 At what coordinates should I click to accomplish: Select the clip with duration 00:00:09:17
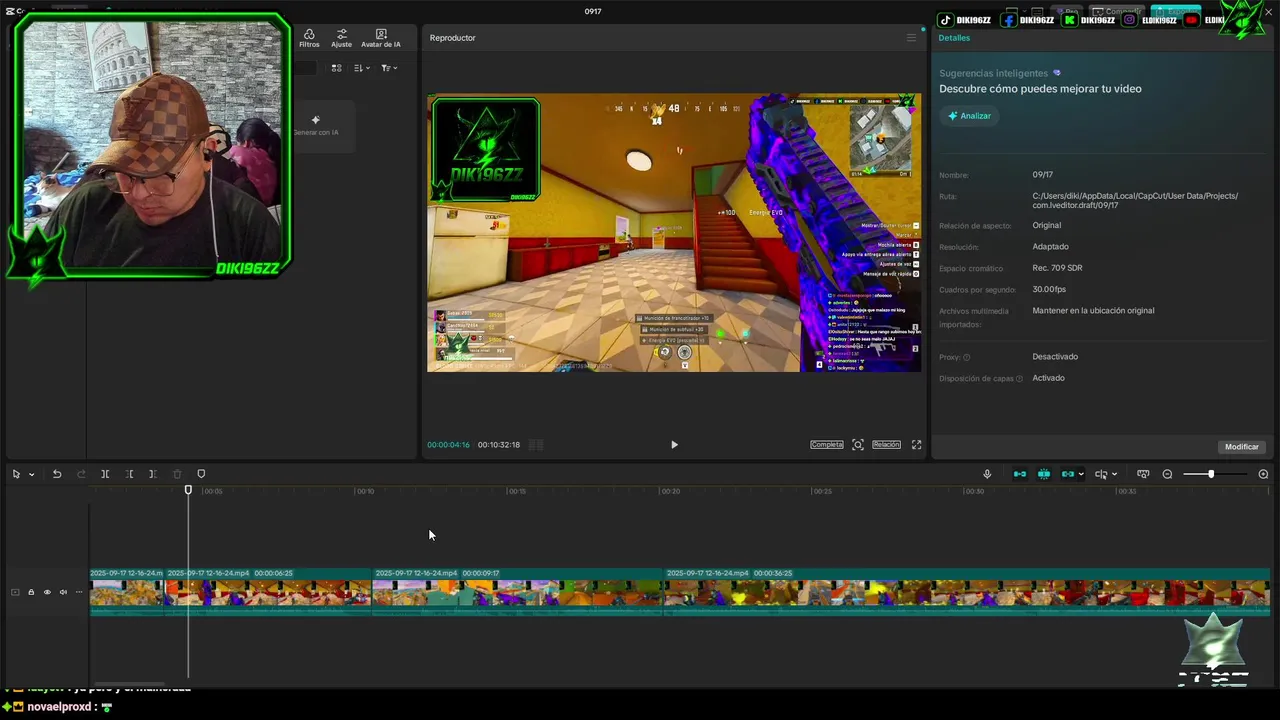pyautogui.click(x=518, y=592)
